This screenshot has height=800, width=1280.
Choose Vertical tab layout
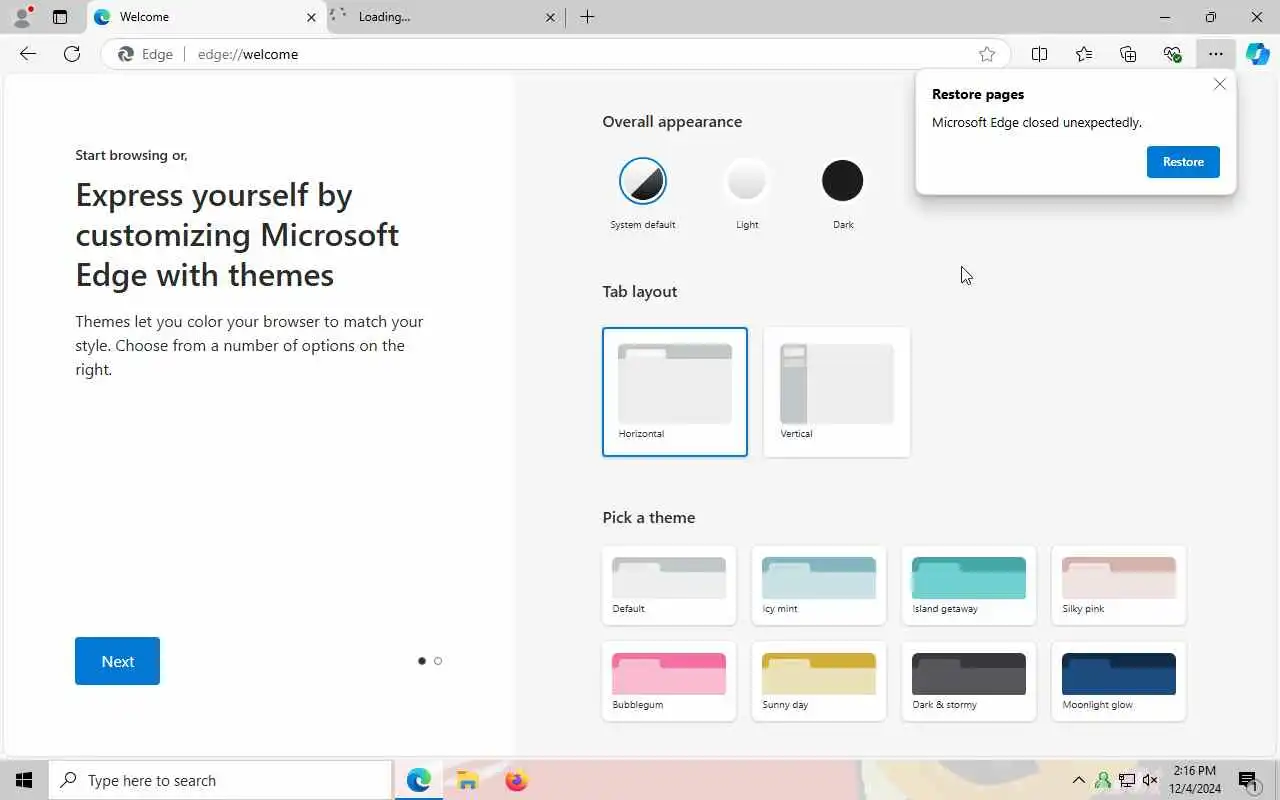(837, 392)
